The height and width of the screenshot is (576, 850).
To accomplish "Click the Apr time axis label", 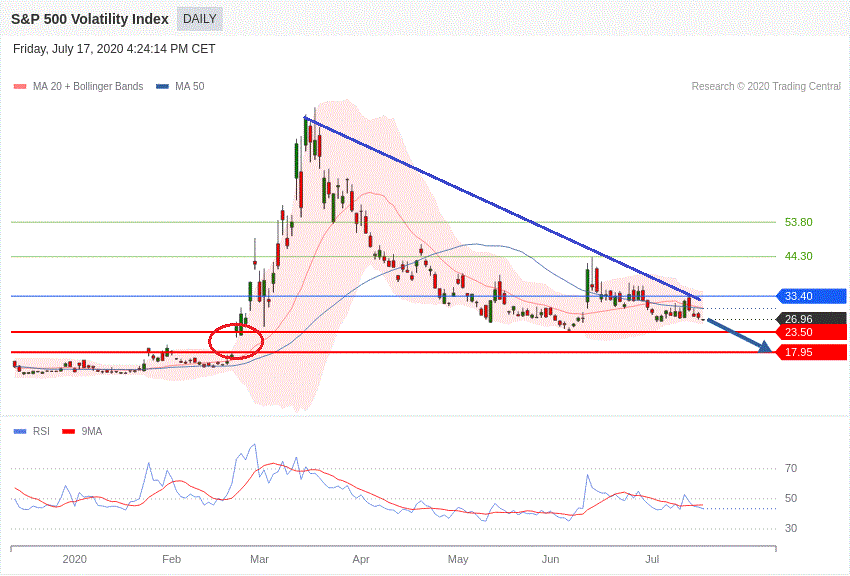I will pos(361,559).
